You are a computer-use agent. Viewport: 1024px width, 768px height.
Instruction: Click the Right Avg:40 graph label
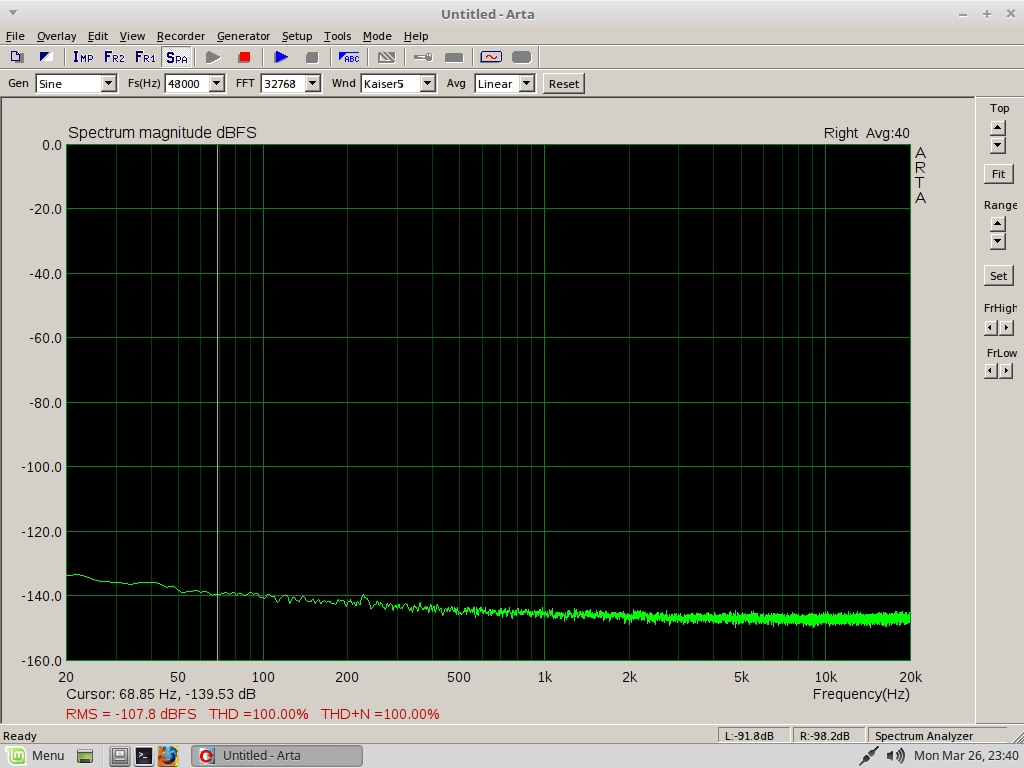[867, 133]
